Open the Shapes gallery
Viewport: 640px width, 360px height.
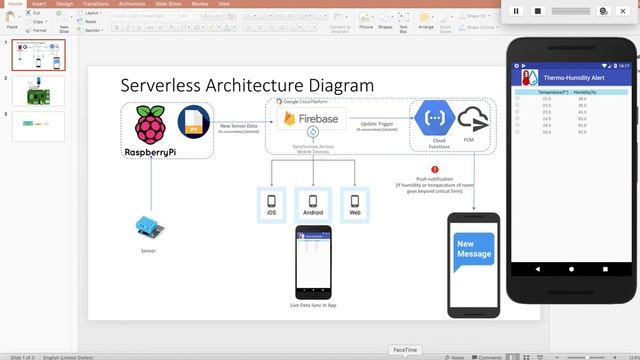click(x=385, y=21)
